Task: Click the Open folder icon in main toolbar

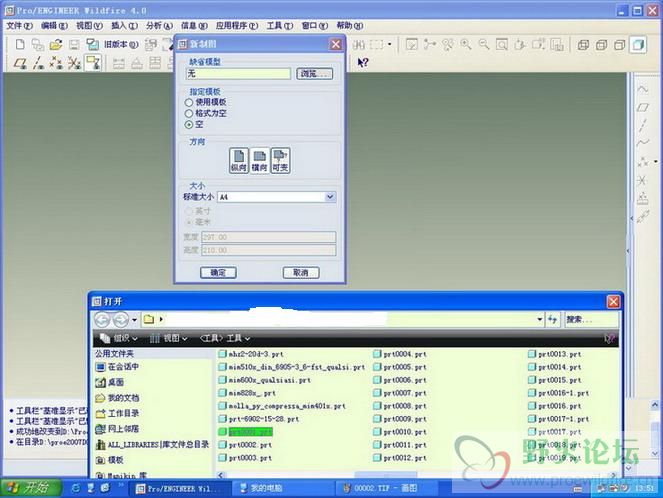Action: pyautogui.click(x=56, y=44)
